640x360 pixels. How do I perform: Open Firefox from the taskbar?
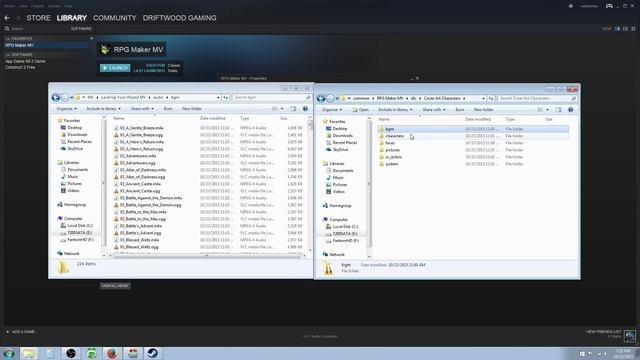[x=112, y=353]
